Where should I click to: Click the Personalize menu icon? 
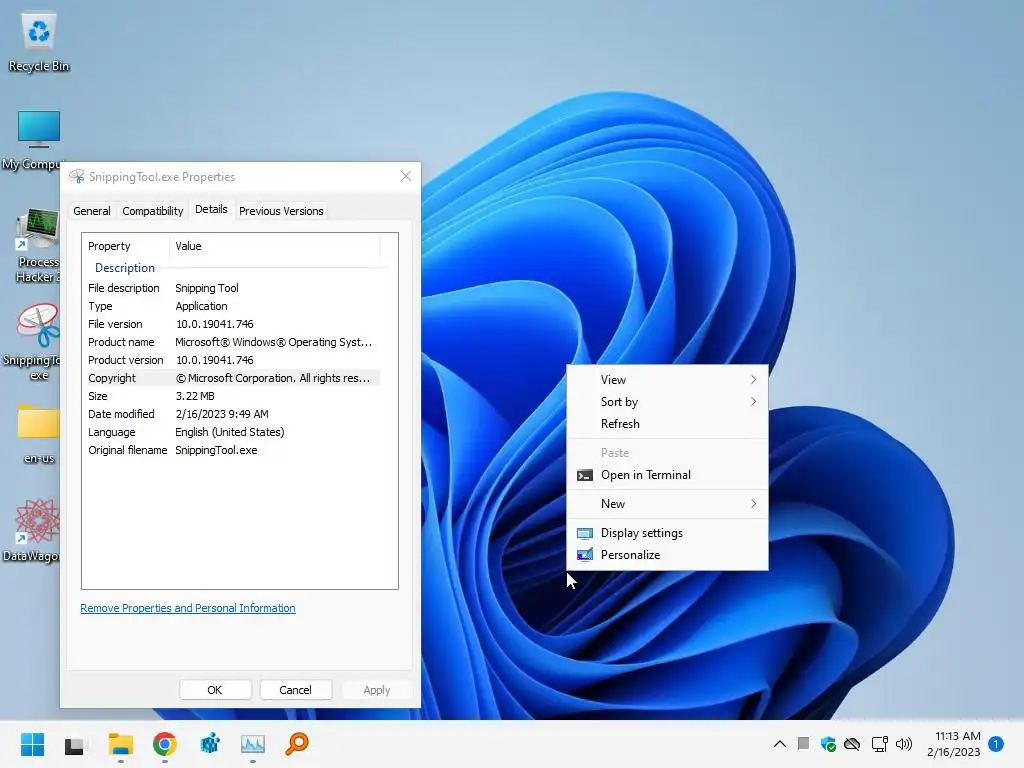coord(584,555)
